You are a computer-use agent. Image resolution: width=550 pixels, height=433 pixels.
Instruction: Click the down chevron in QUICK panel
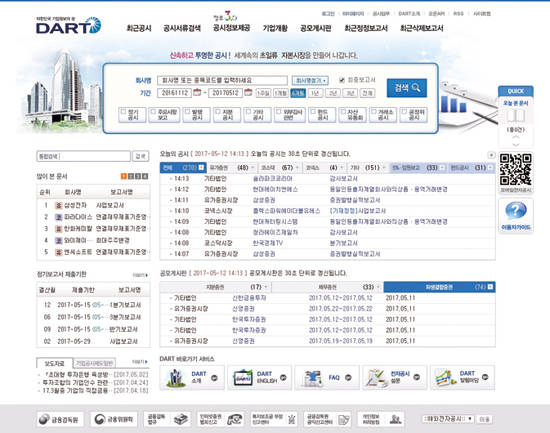pyautogui.click(x=516, y=145)
